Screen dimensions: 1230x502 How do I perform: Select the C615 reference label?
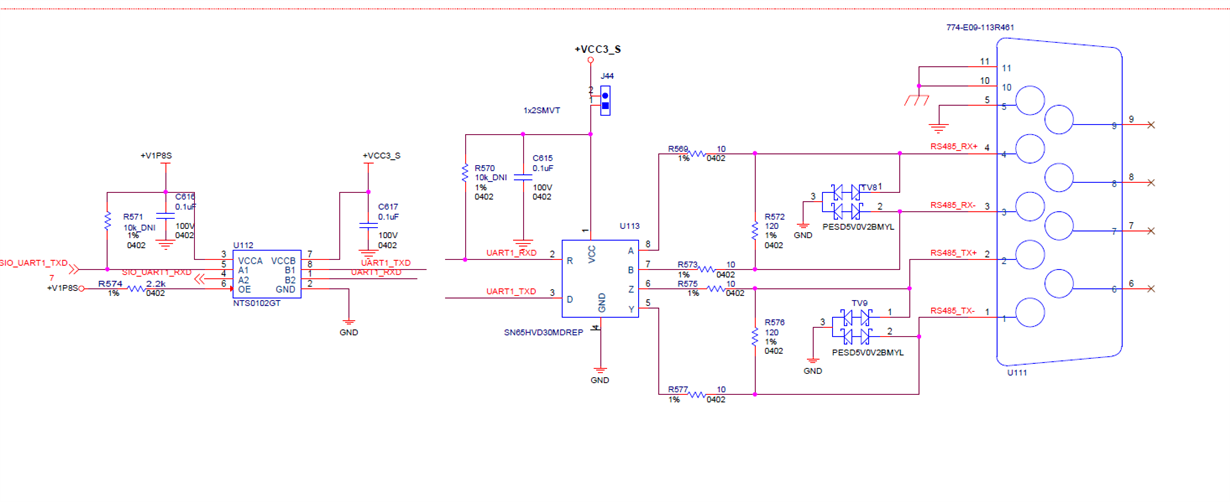(542, 158)
